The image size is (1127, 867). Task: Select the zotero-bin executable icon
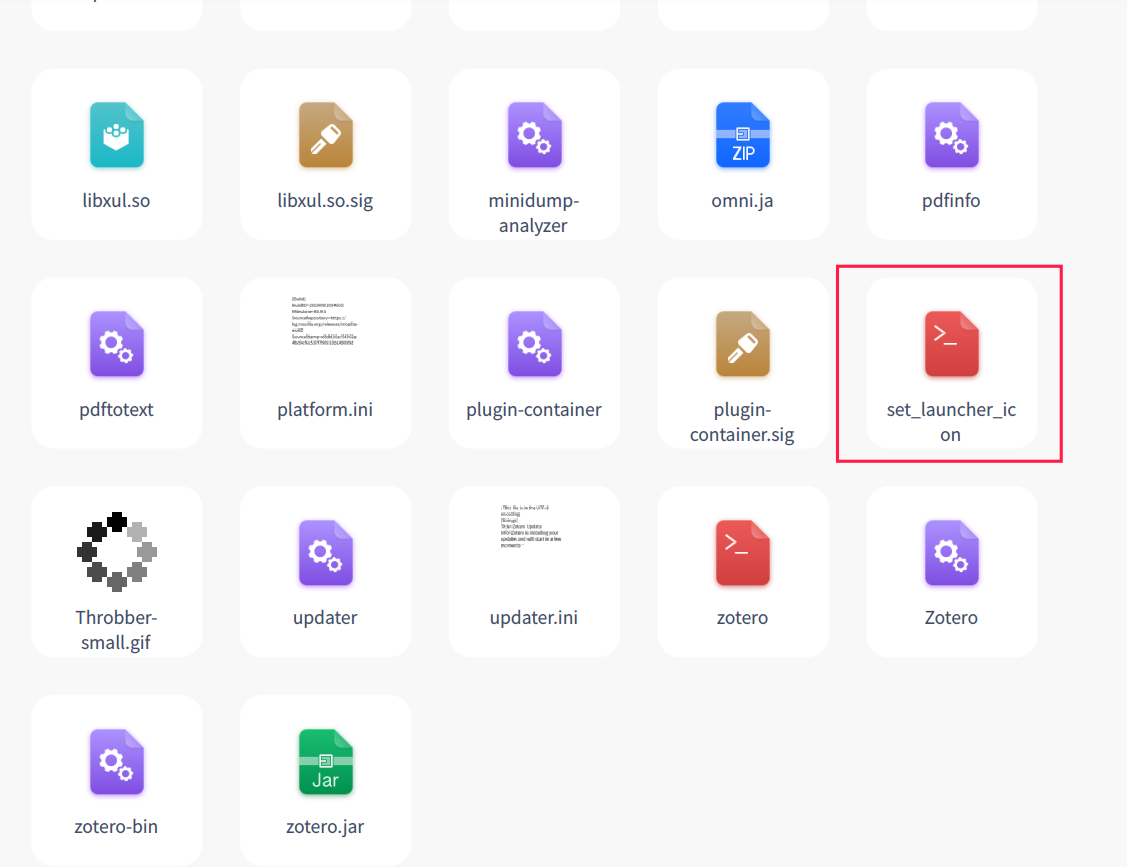pyautogui.click(x=116, y=761)
